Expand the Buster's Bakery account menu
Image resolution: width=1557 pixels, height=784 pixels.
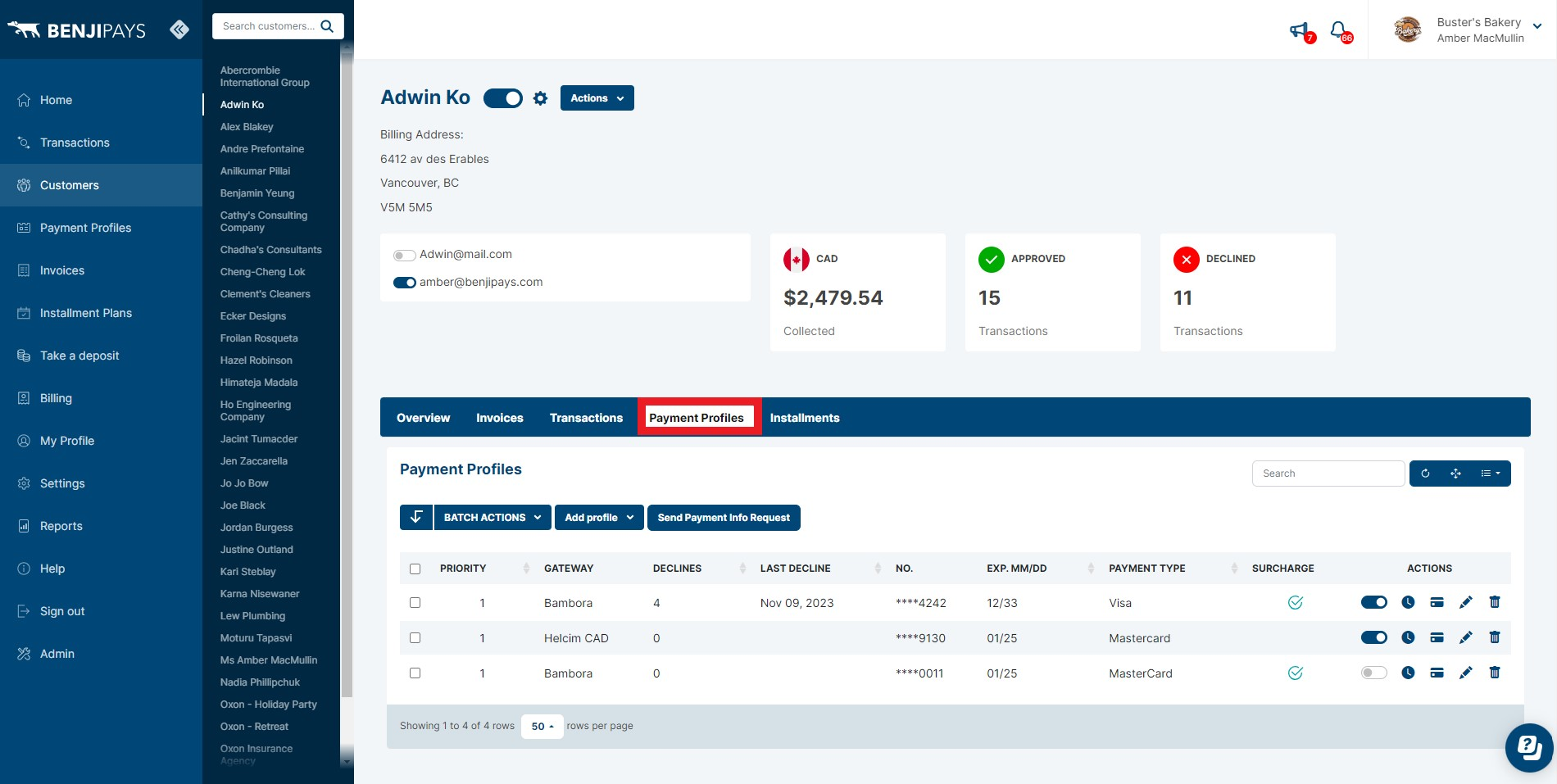(x=1537, y=26)
